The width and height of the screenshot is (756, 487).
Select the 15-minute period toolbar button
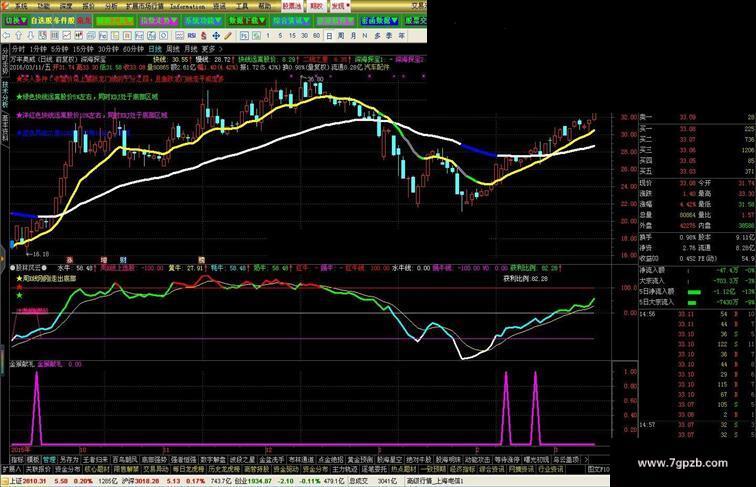tap(292, 36)
